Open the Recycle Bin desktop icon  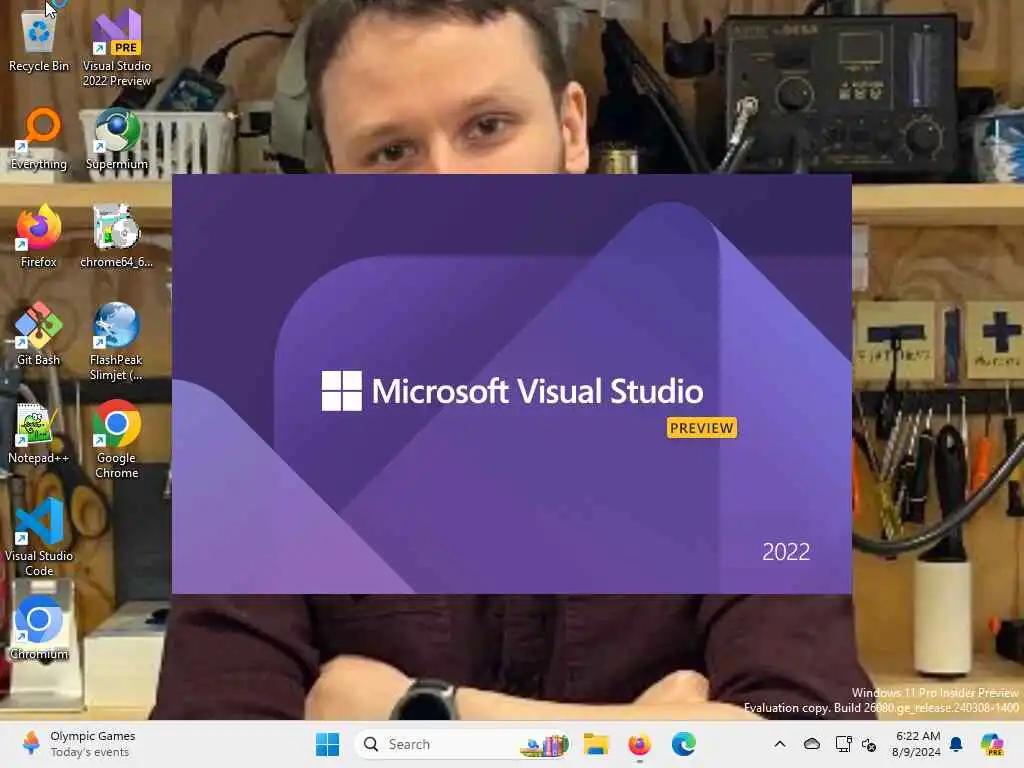[39, 39]
